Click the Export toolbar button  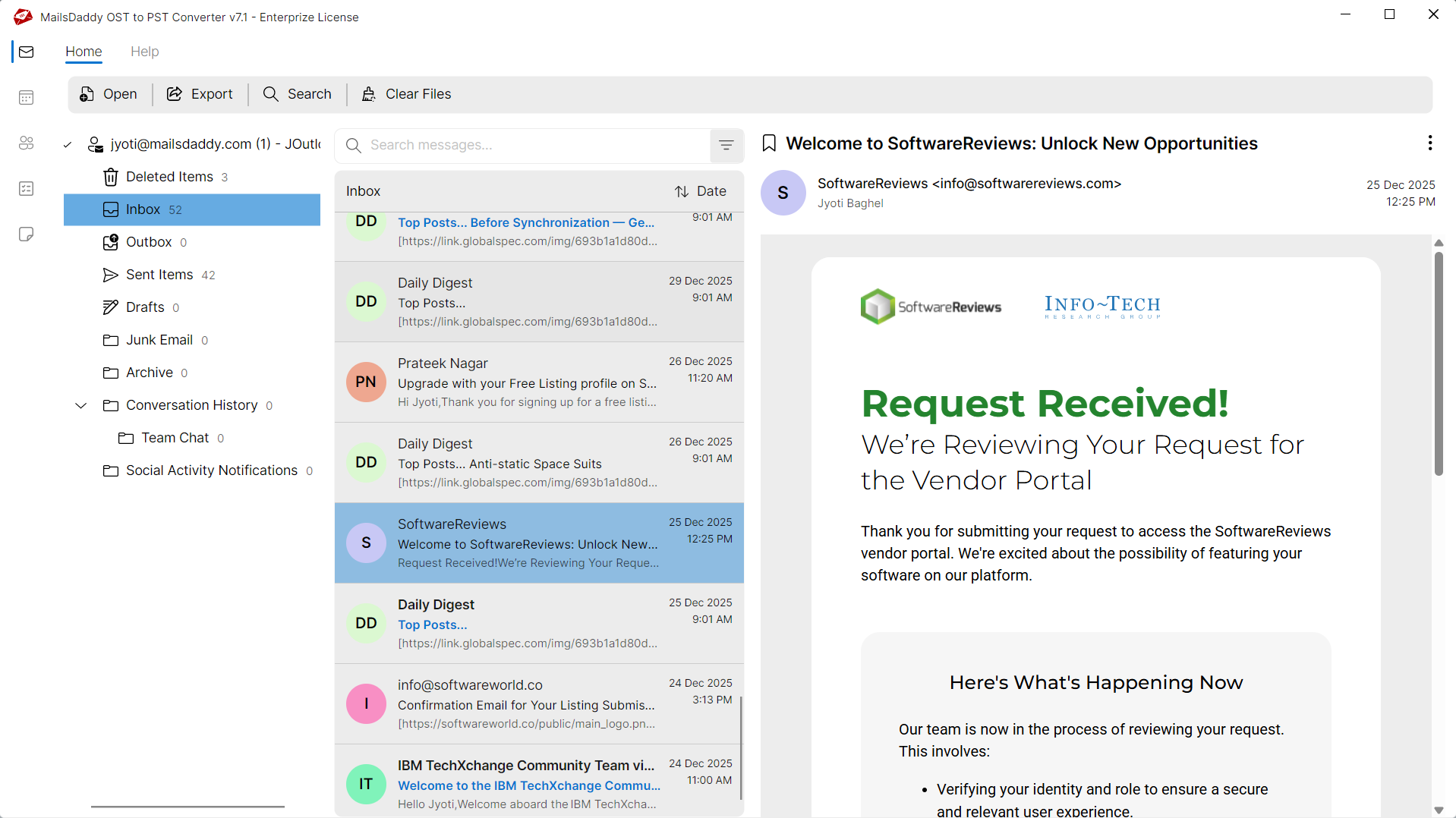tap(200, 94)
